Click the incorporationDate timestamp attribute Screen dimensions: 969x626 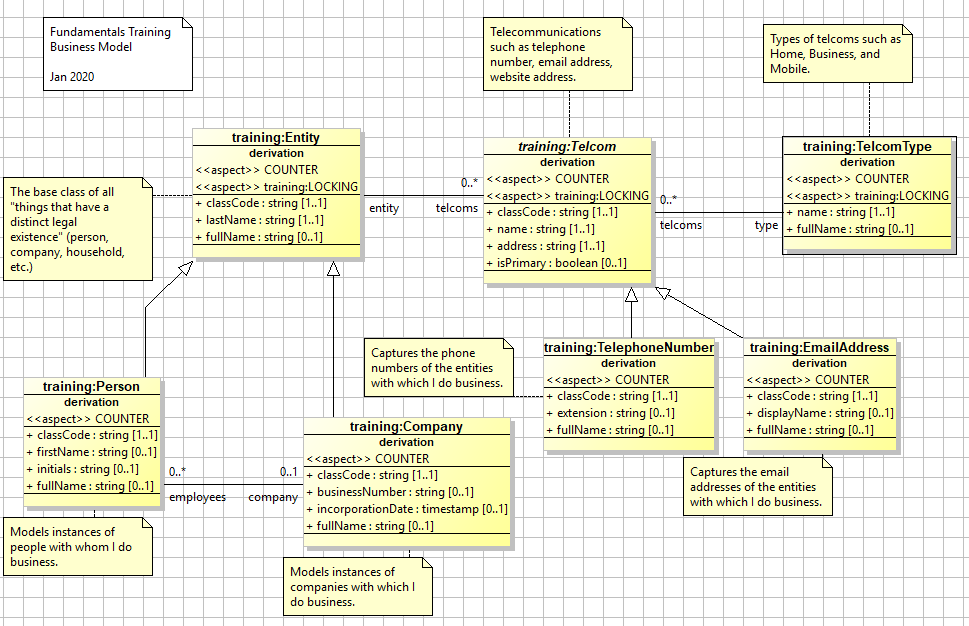coord(410,509)
